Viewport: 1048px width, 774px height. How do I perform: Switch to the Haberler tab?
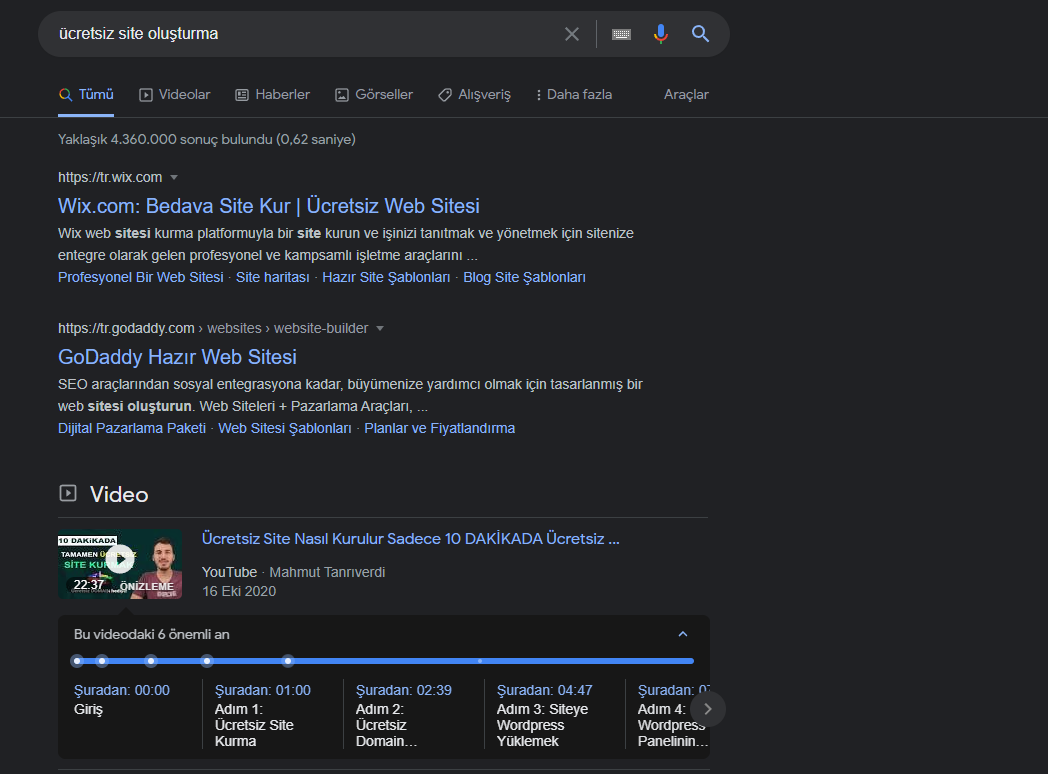click(273, 95)
